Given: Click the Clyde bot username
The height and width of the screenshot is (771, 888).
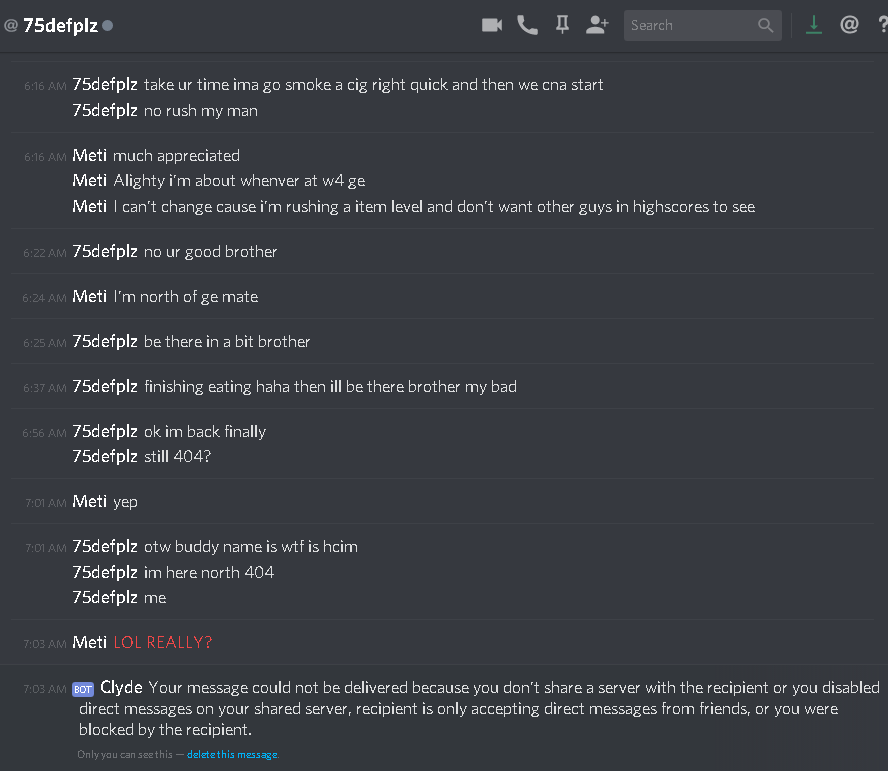Looking at the screenshot, I should coord(121,687).
